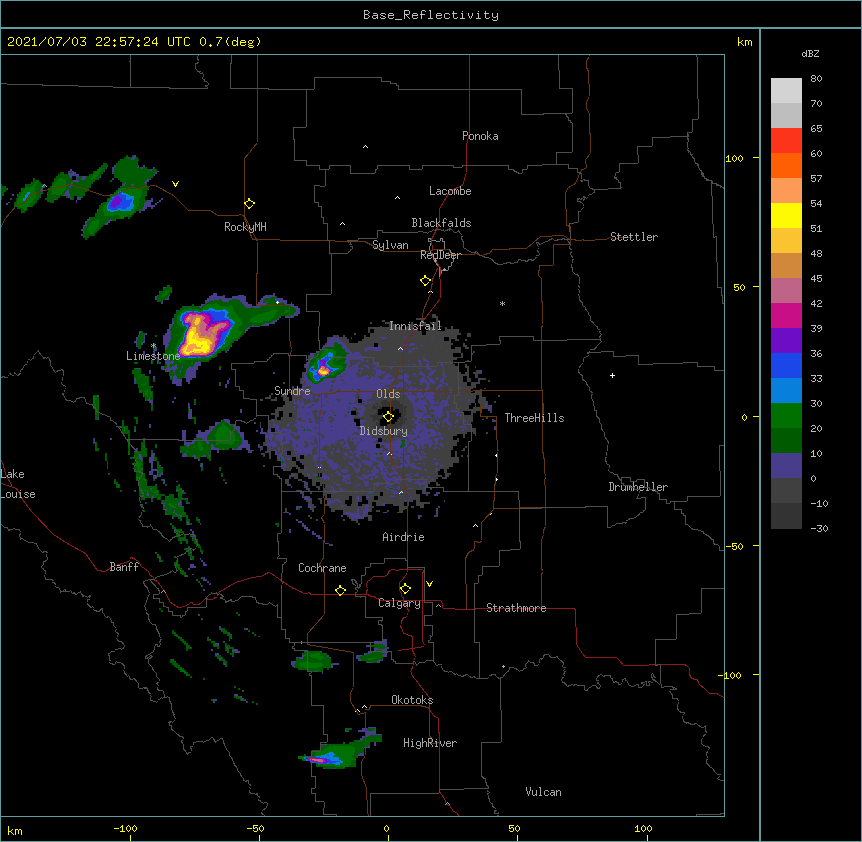Viewport: 862px width, 842px height.
Task: Click the Banff label
Action: (124, 567)
